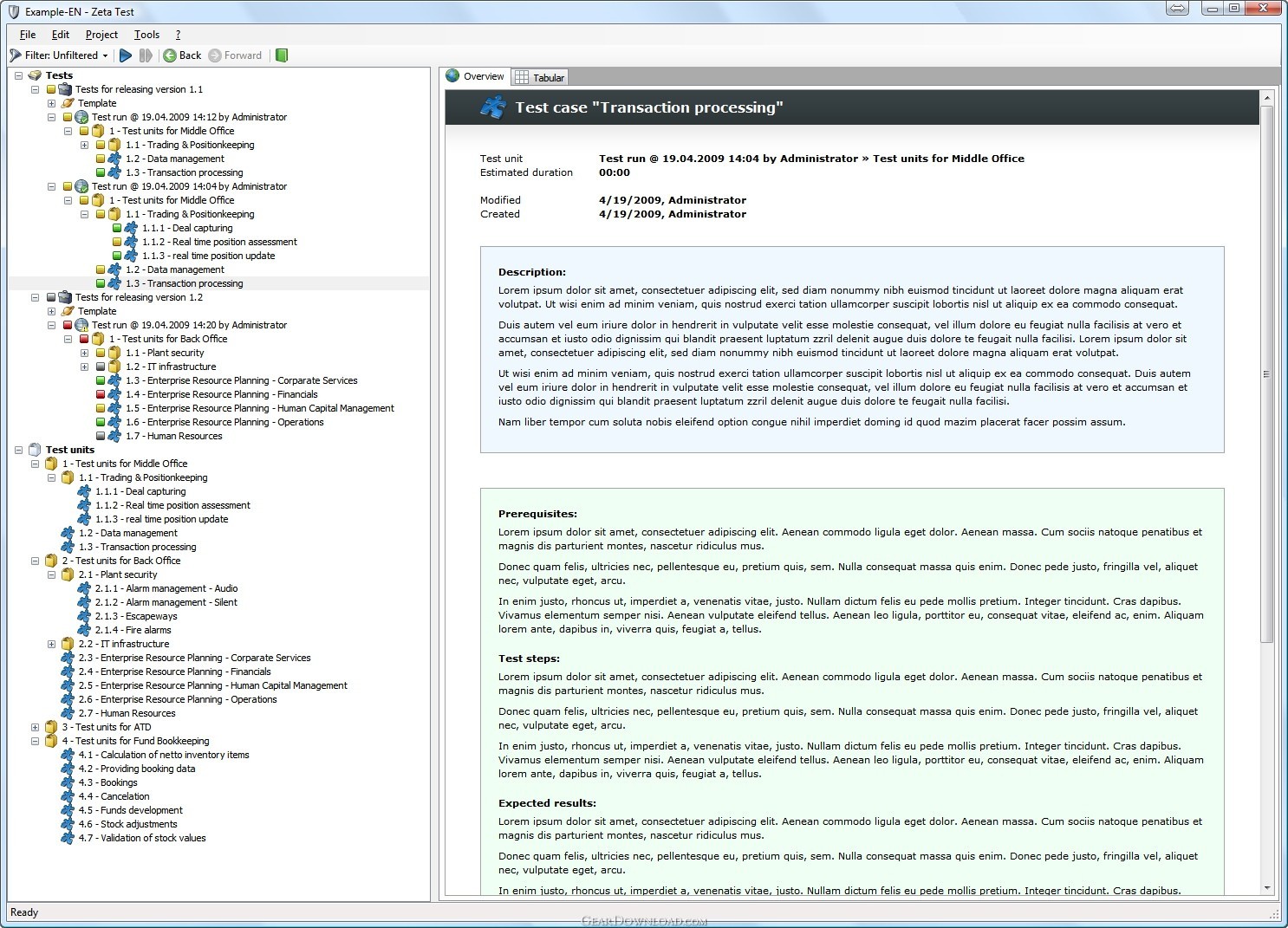Select 4.6 - Stock adjustments

pos(127,824)
